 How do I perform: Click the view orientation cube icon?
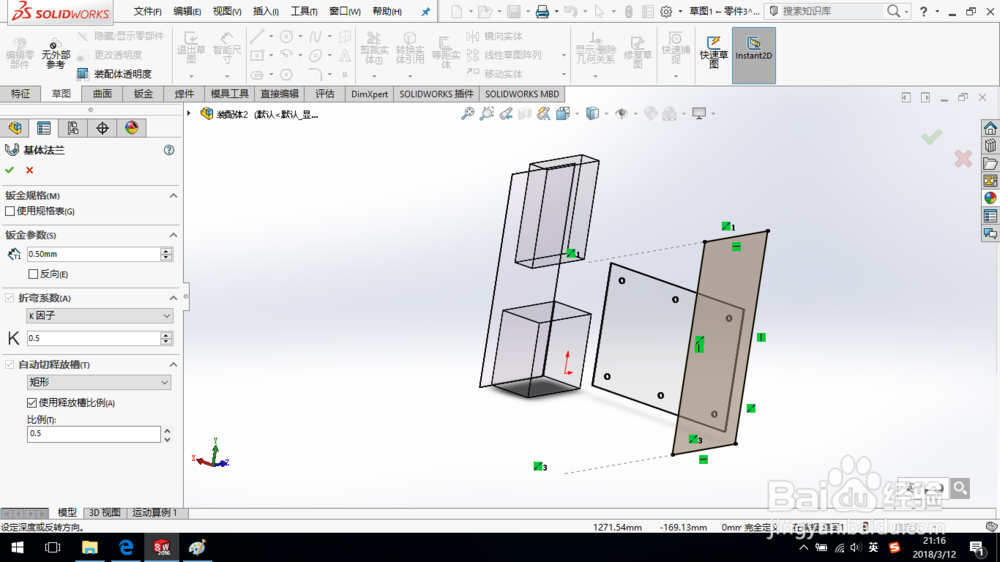point(562,114)
